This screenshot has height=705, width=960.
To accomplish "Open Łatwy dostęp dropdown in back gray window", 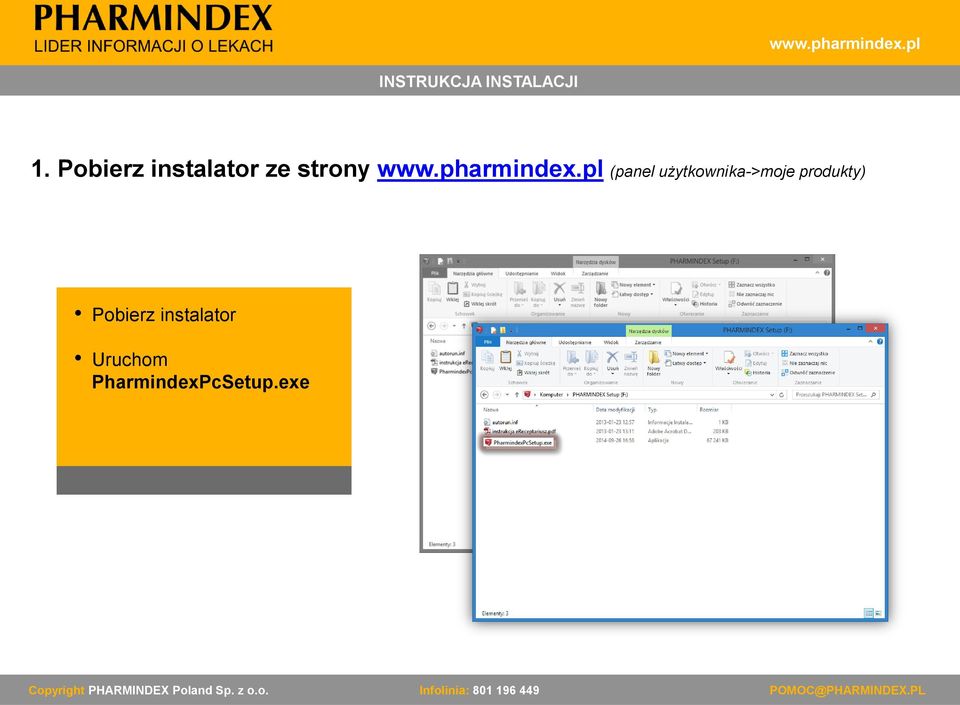I will tap(633, 294).
